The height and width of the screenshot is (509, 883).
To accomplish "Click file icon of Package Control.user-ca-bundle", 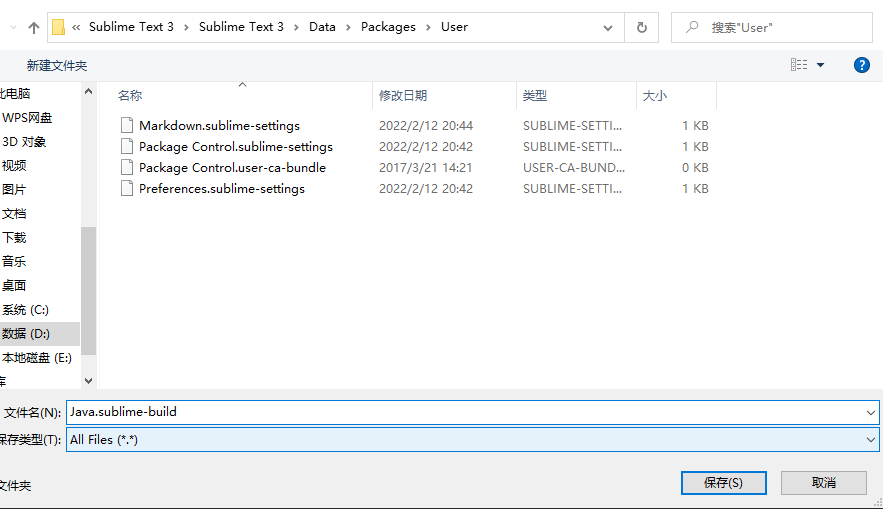I will pos(127,167).
